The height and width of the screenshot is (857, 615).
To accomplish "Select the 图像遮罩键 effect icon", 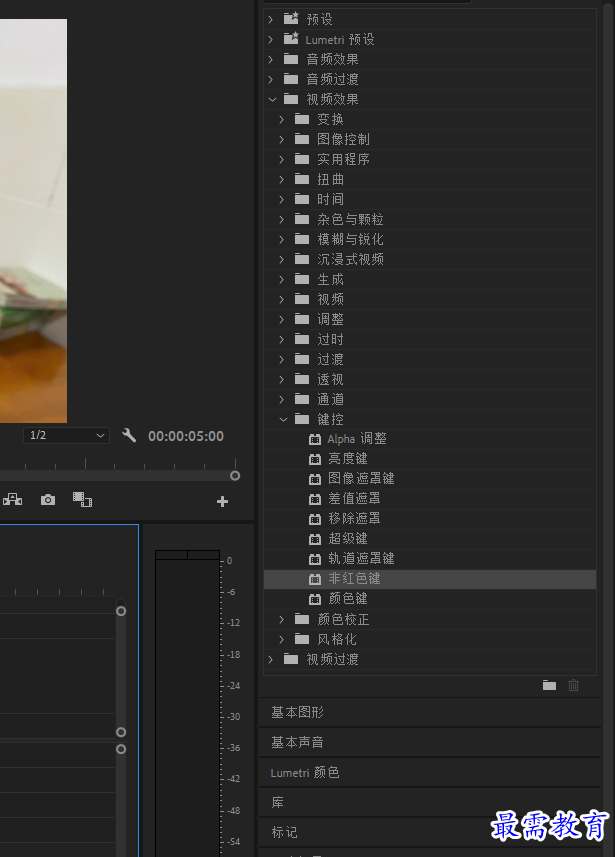I will tap(315, 479).
